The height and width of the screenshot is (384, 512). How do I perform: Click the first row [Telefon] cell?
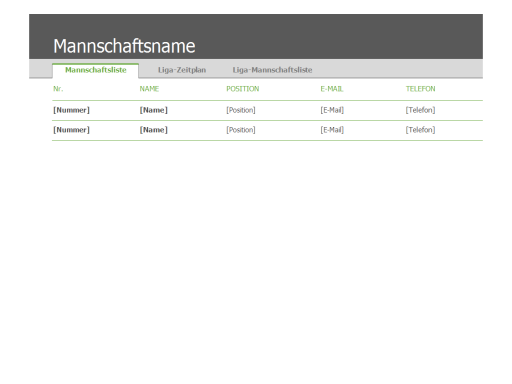[x=420, y=110]
